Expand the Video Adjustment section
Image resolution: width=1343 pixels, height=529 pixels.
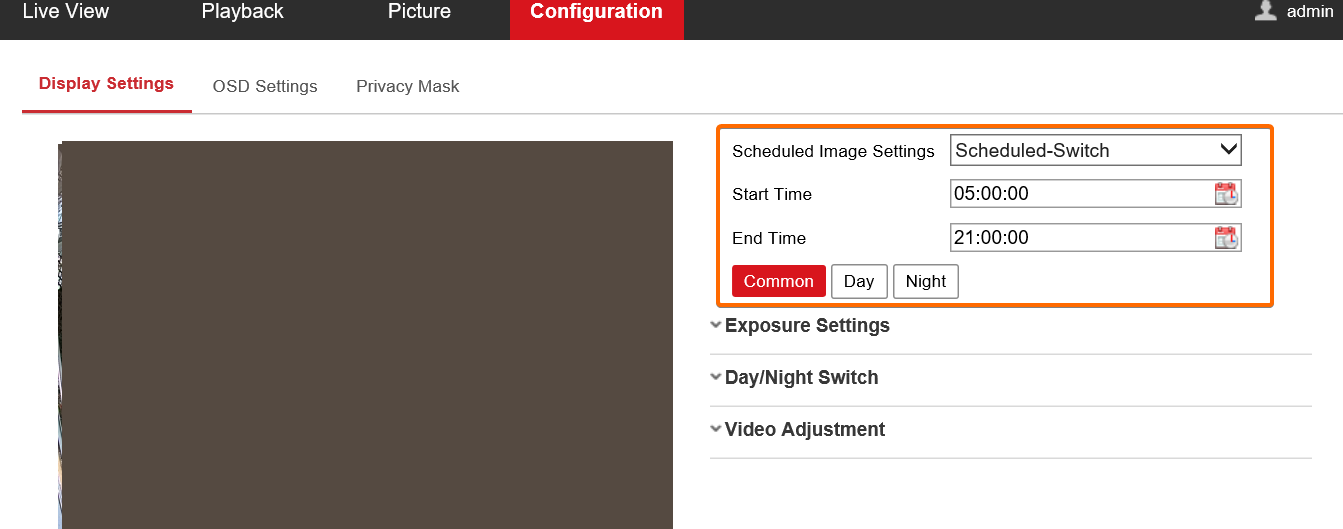[x=803, y=430]
